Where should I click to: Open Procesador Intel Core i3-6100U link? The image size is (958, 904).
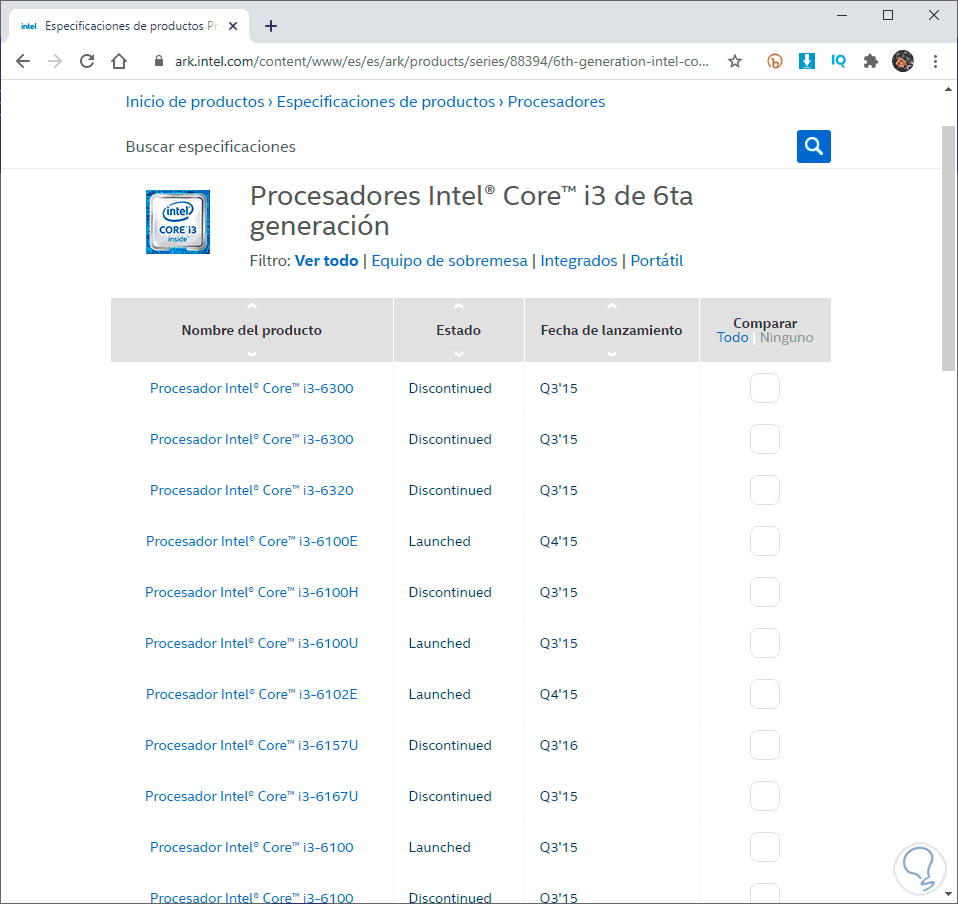[x=252, y=643]
